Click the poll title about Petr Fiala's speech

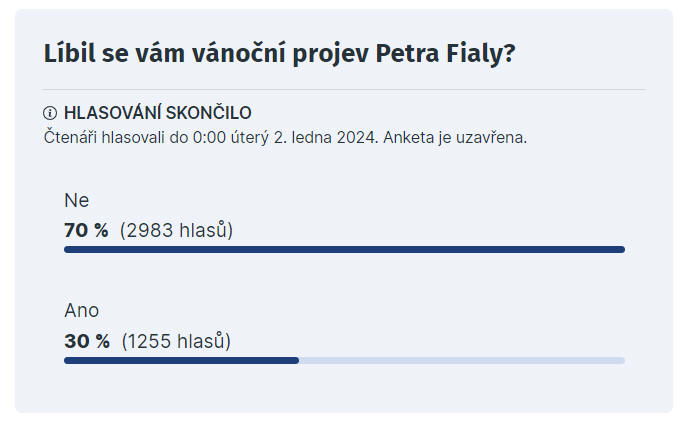pyautogui.click(x=280, y=54)
